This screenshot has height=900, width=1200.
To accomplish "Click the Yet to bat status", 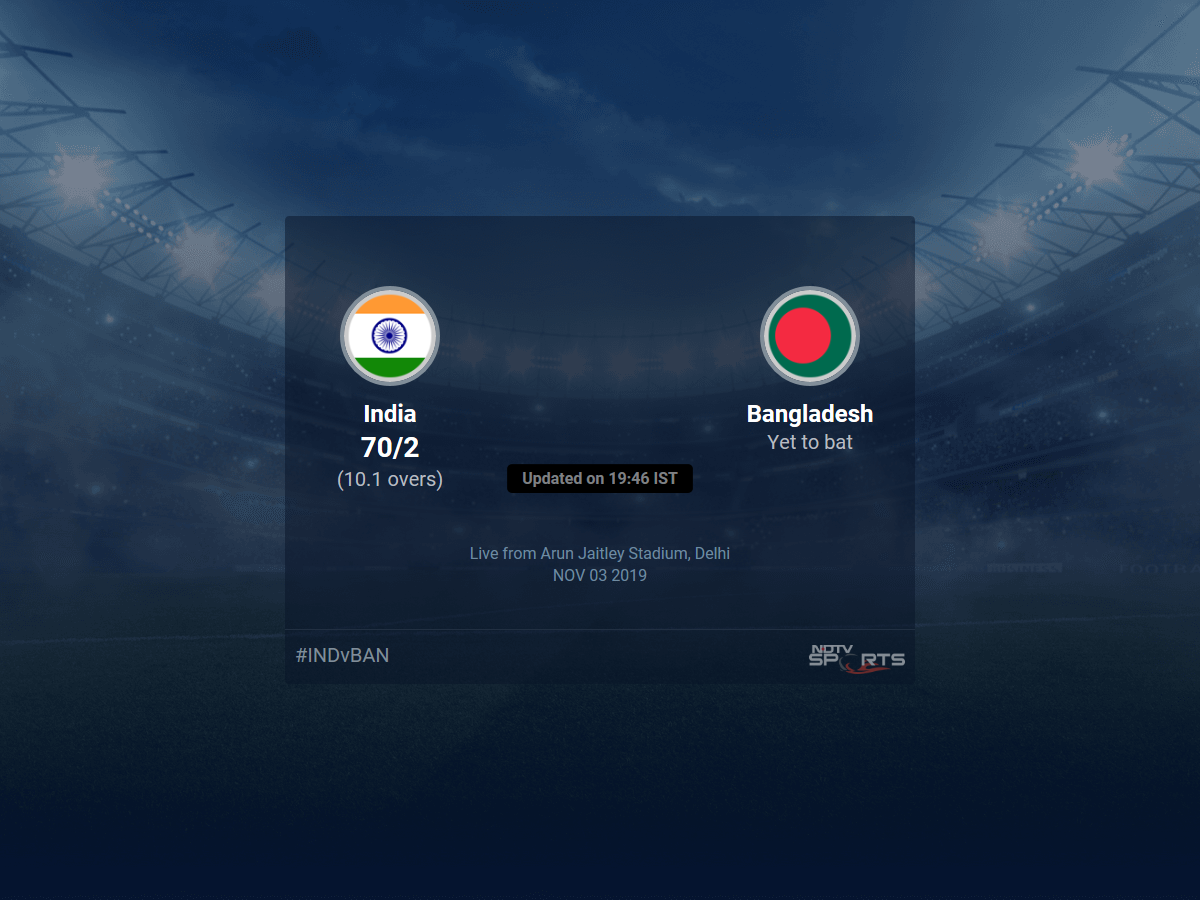I will coord(810,442).
